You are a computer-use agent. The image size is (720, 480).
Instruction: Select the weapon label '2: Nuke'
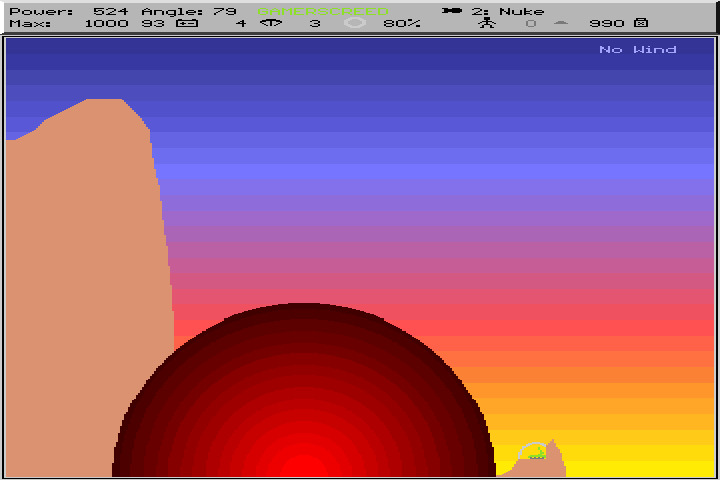508,11
